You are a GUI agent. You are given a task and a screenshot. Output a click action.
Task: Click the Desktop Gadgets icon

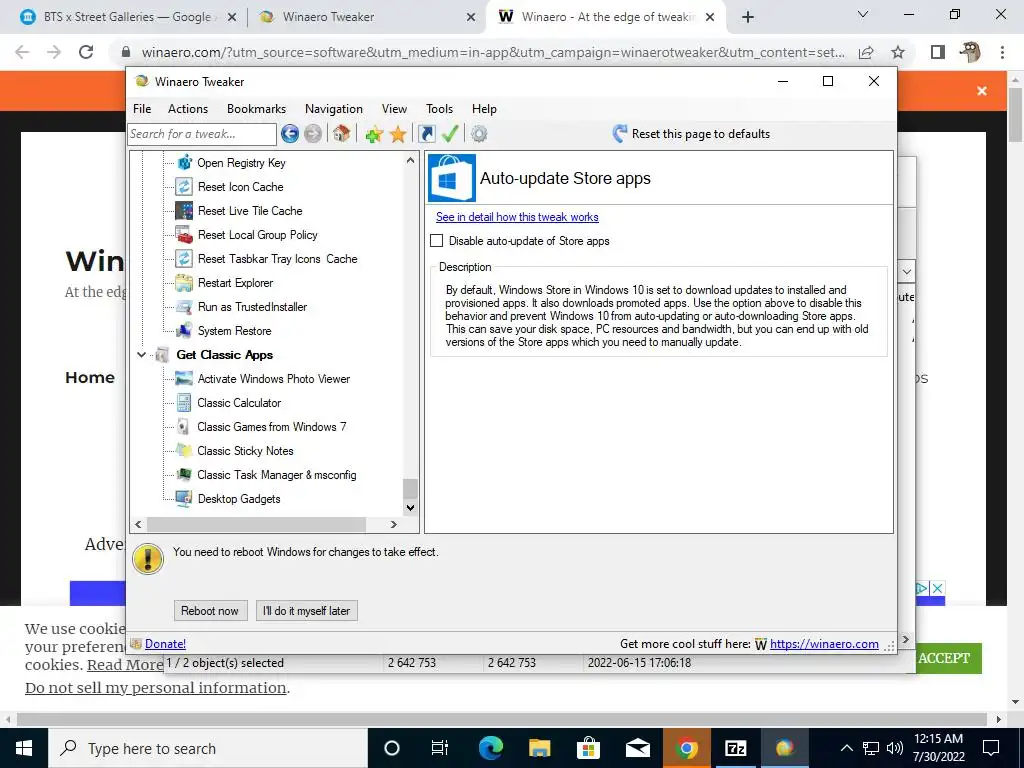[x=184, y=499]
